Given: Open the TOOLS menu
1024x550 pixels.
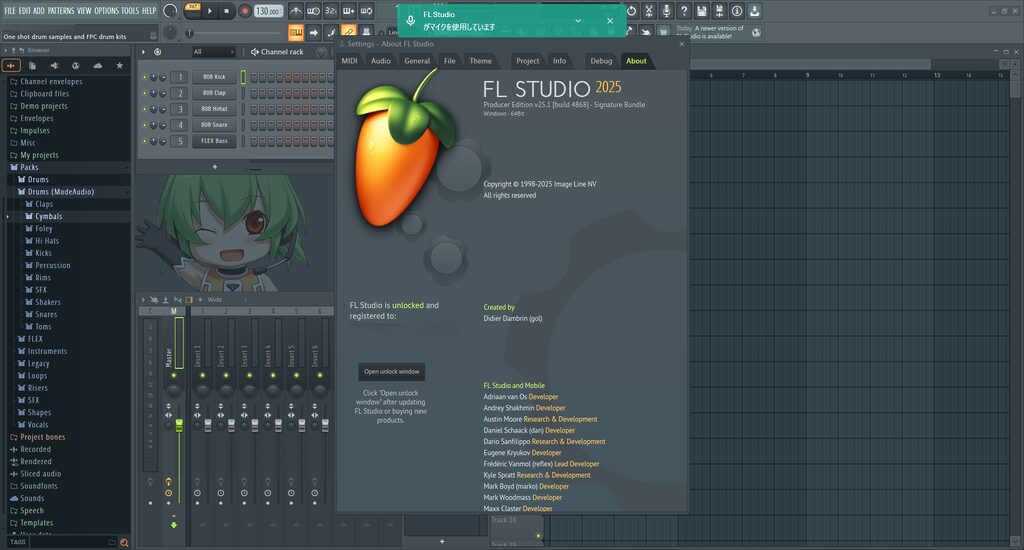Looking at the screenshot, I should tap(130, 10).
